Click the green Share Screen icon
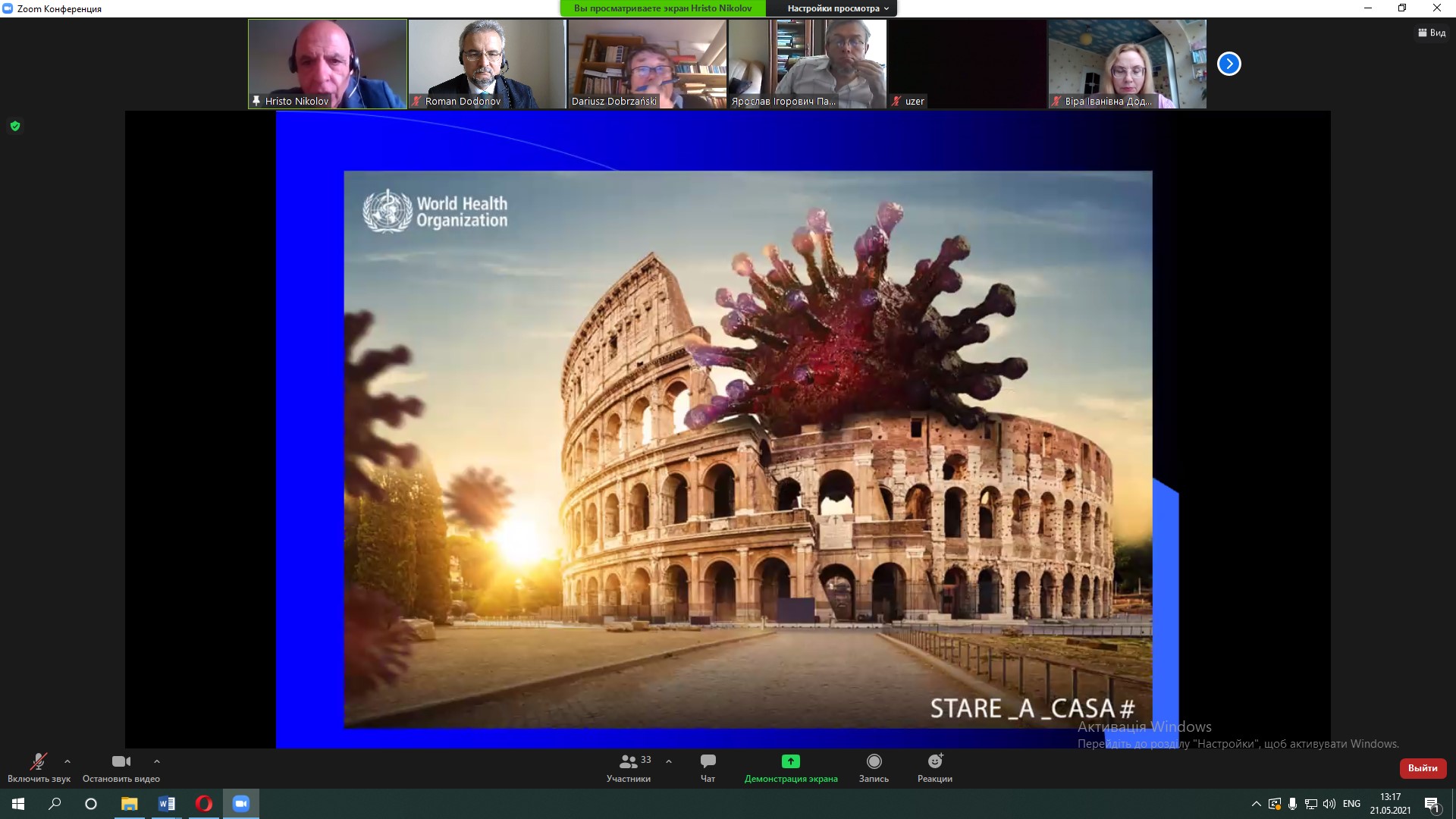This screenshot has width=1456, height=819. (790, 761)
